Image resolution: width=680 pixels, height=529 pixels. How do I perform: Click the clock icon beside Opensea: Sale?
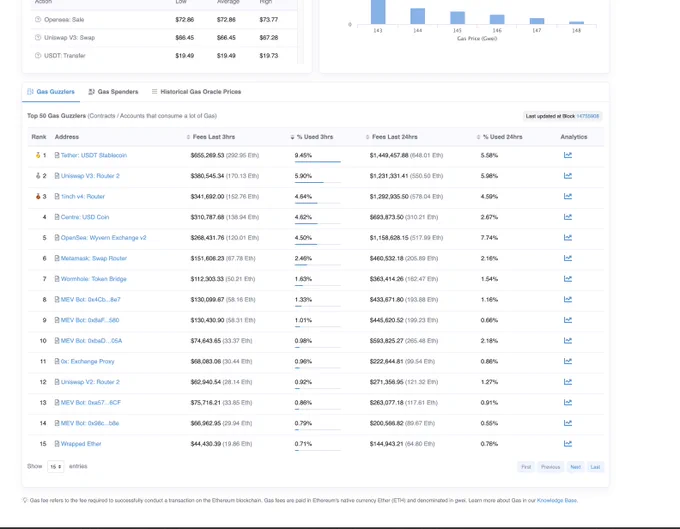click(38, 20)
